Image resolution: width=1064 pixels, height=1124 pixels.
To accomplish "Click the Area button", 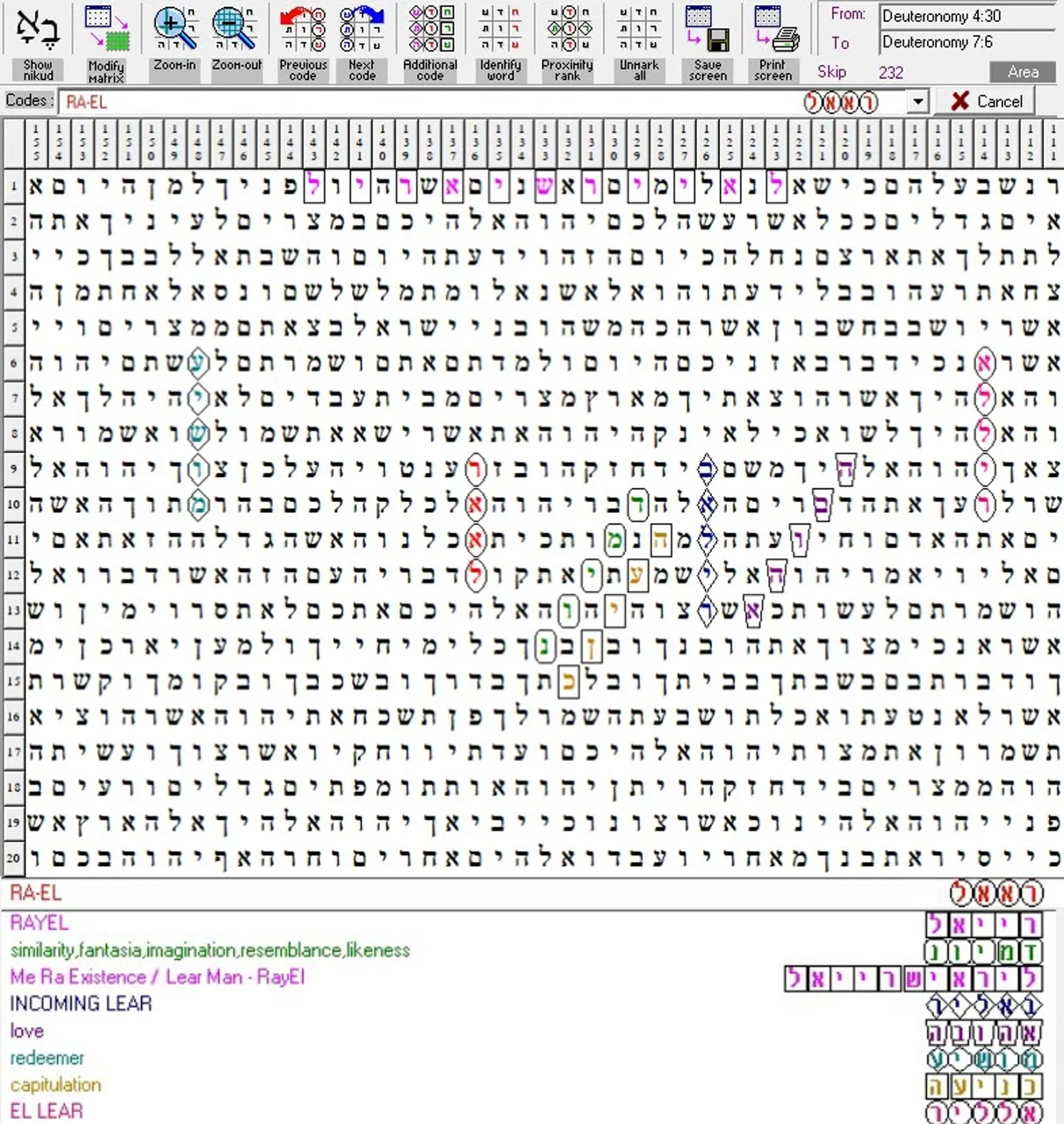I will click(x=1023, y=72).
